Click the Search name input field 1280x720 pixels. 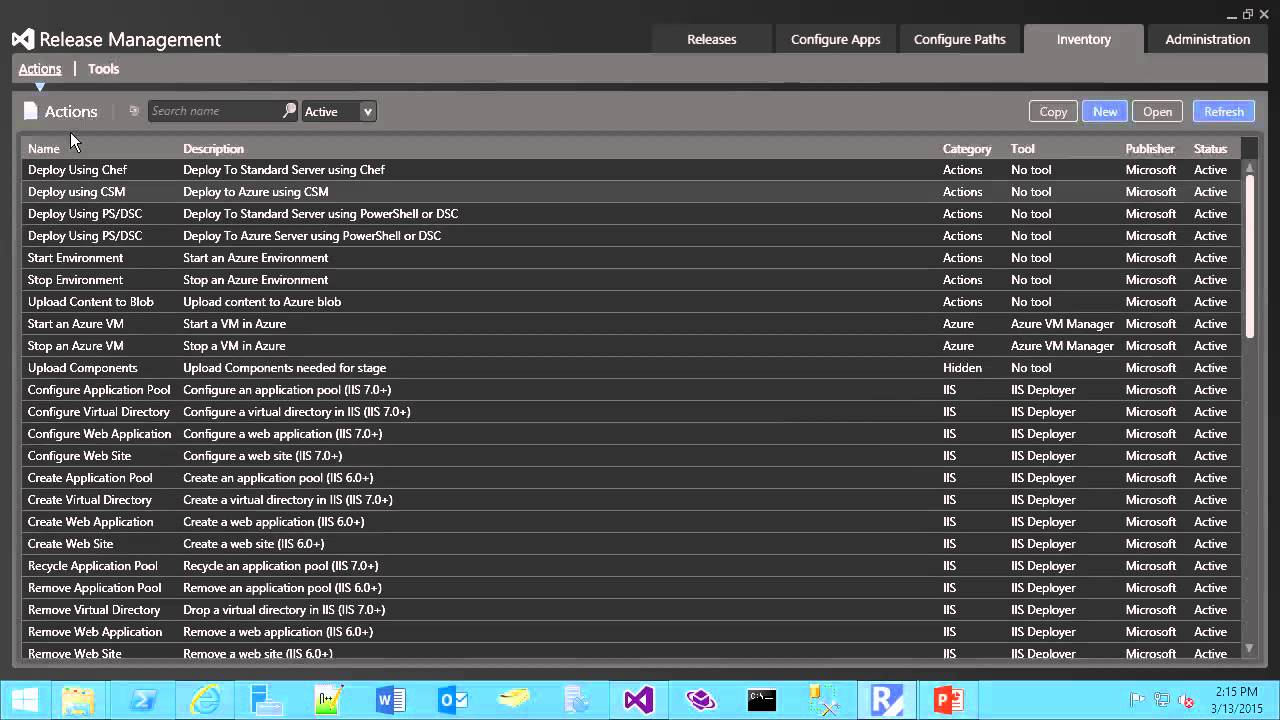pos(214,111)
